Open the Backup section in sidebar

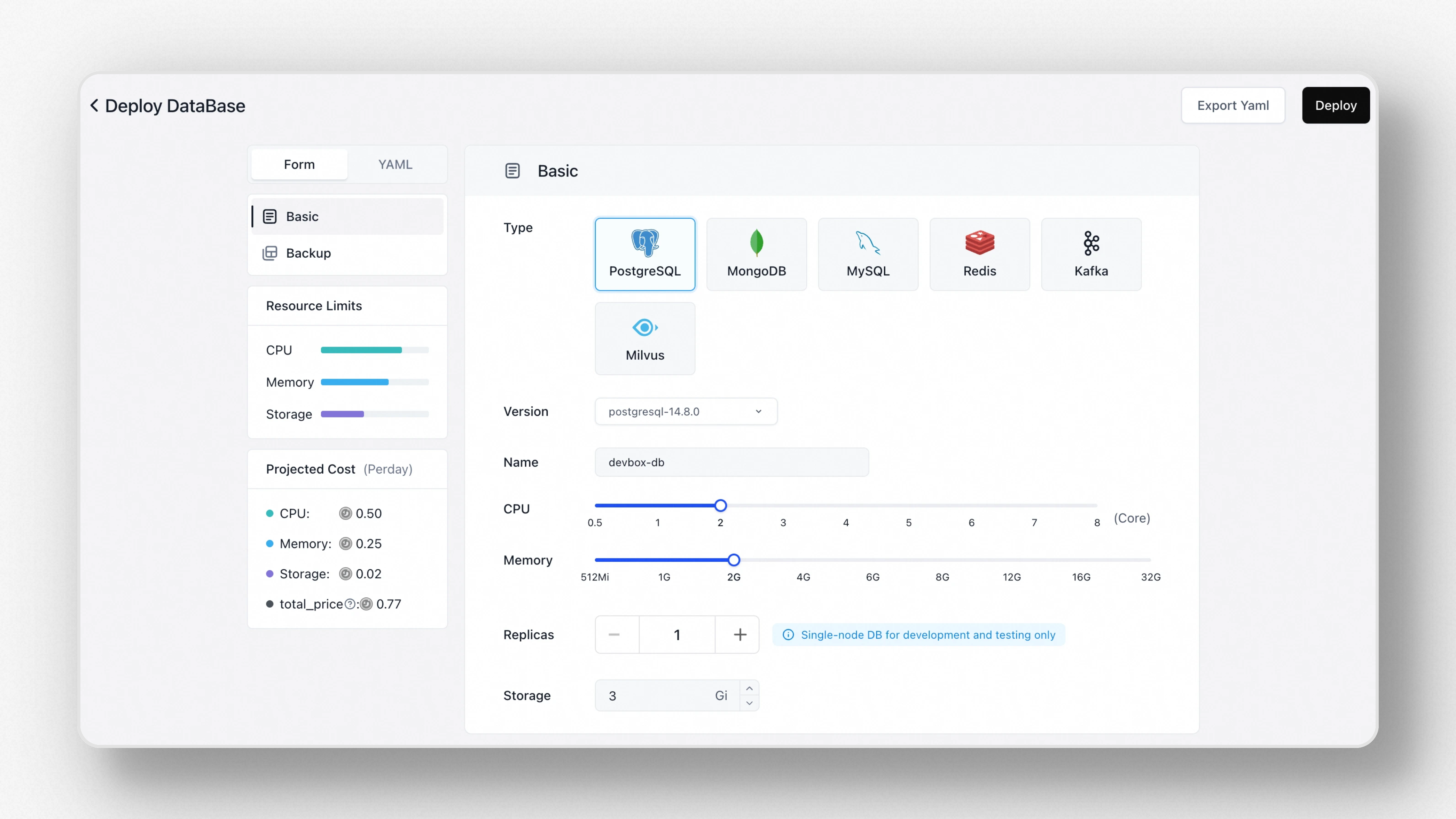tap(308, 253)
